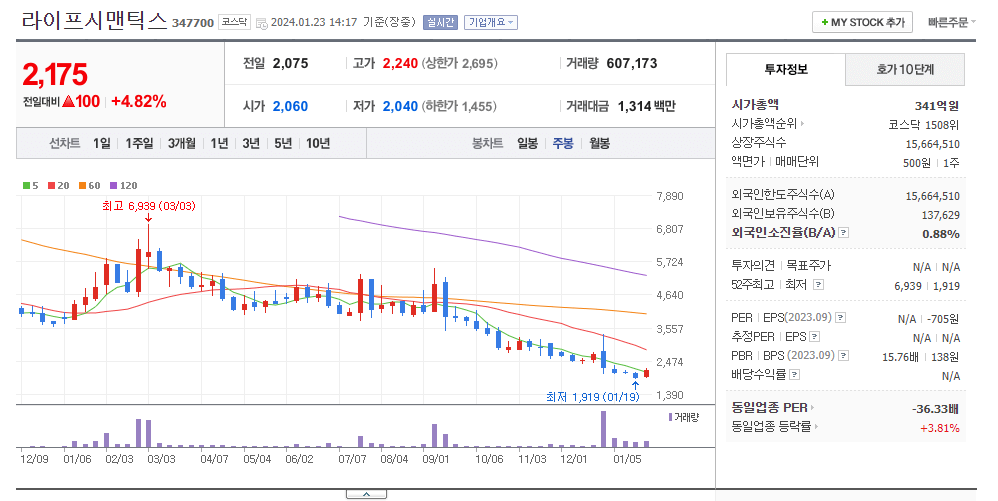Image resolution: width=998 pixels, height=501 pixels.
Task: Click the 저가 value 2,040
Action: coord(400,106)
